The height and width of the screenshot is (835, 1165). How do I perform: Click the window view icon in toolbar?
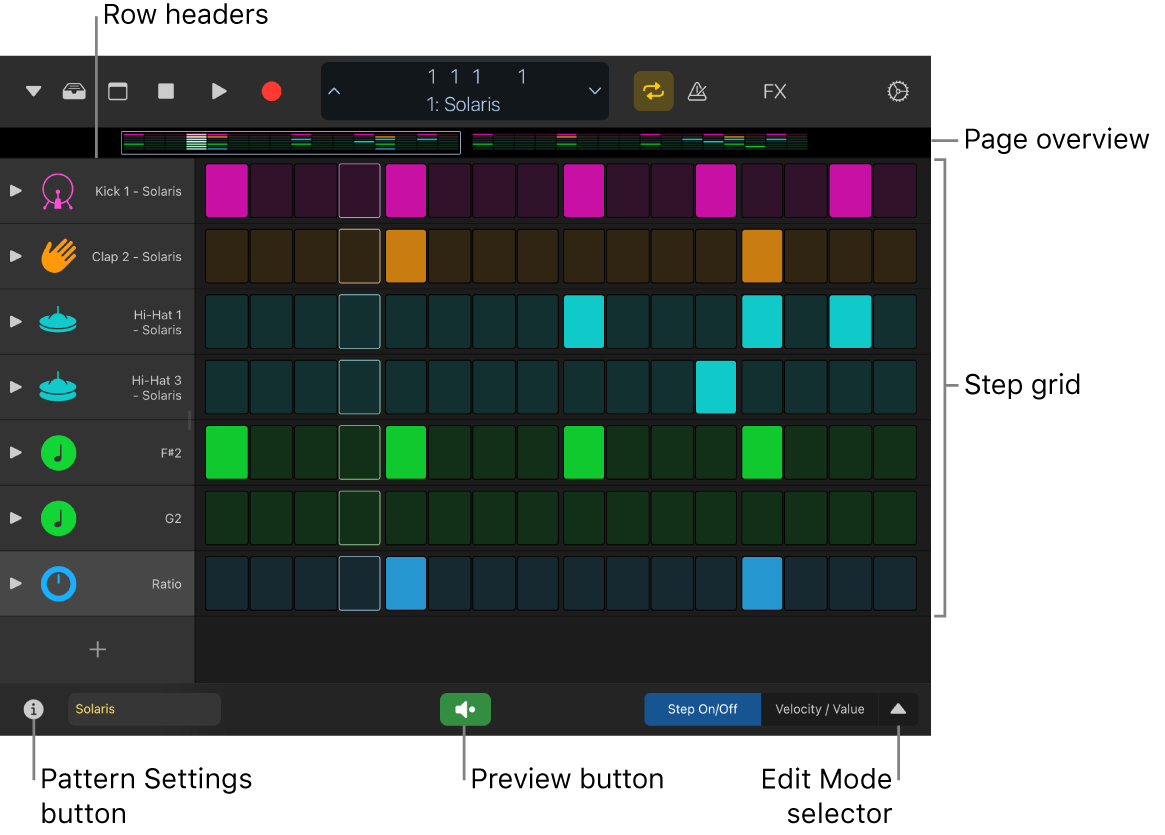coord(118,91)
